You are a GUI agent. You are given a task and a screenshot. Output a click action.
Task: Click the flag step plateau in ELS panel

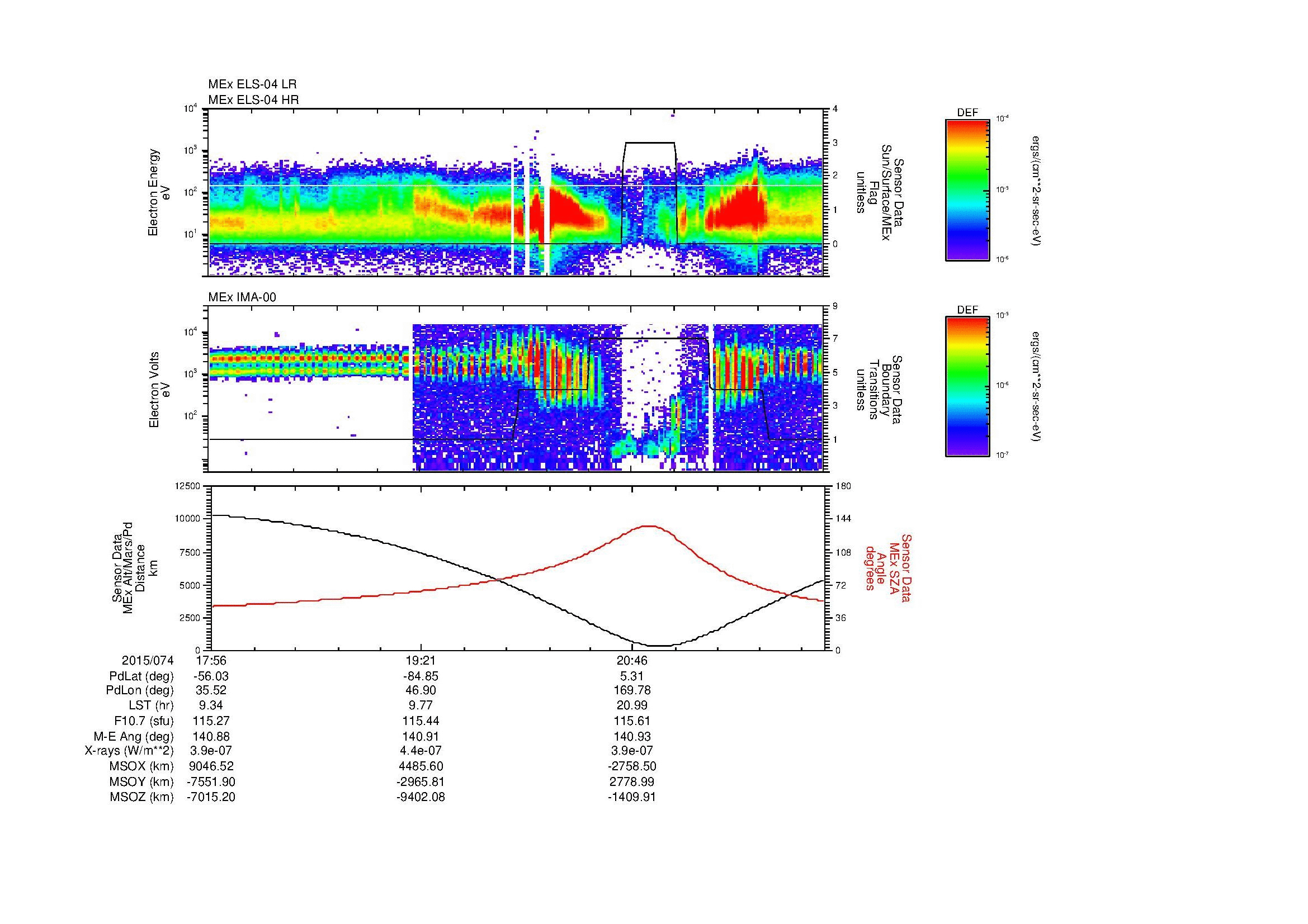pyautogui.click(x=649, y=143)
